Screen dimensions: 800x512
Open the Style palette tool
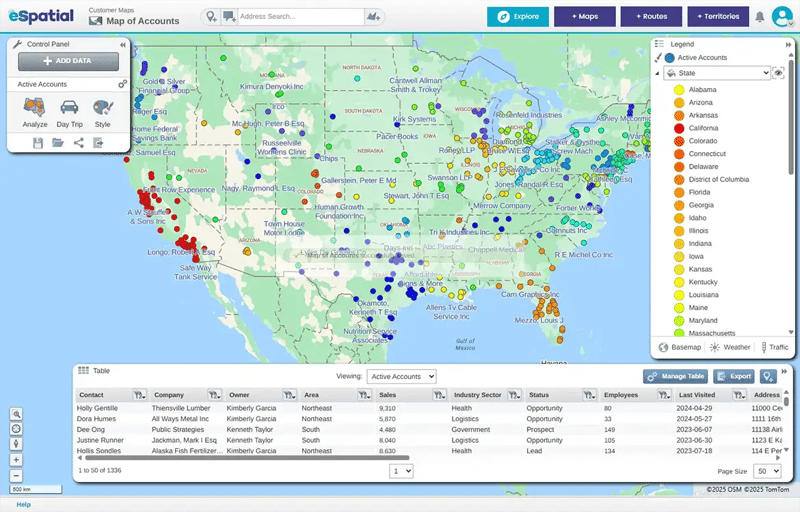tap(102, 111)
